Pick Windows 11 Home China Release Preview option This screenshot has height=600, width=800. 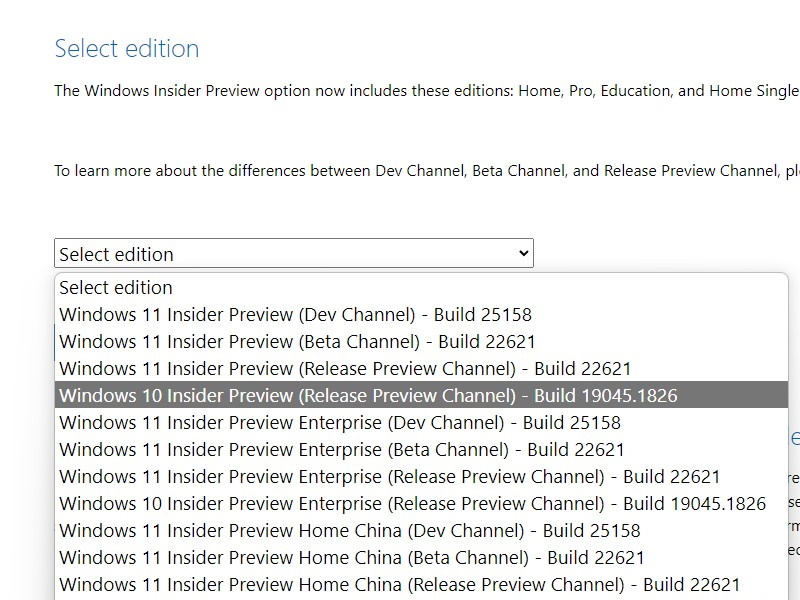tap(399, 584)
